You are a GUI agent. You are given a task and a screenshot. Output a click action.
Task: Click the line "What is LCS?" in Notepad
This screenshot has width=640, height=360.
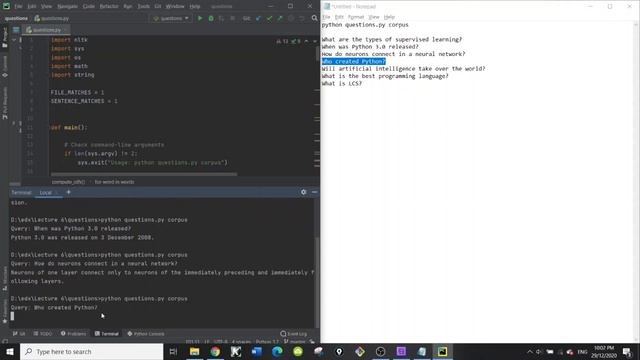(x=342, y=84)
